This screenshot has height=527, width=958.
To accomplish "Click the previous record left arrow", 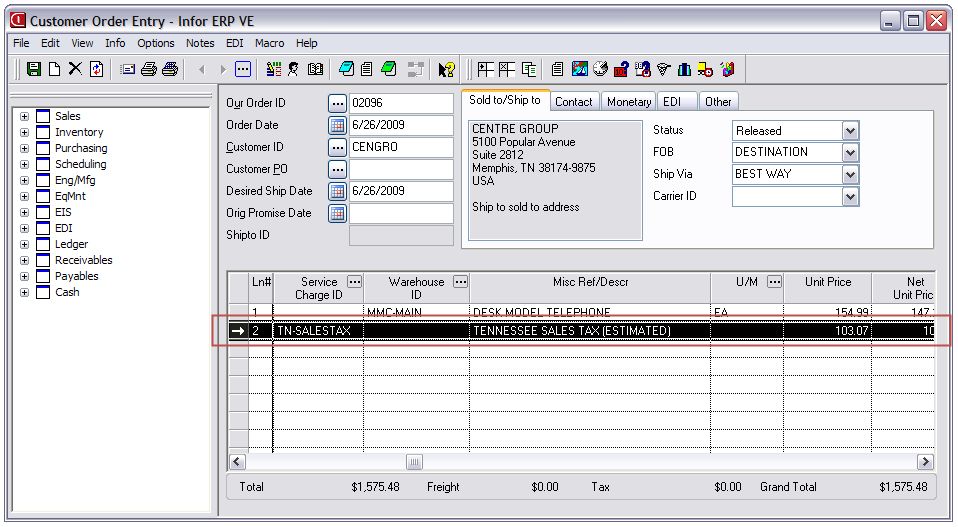I will click(x=202, y=70).
